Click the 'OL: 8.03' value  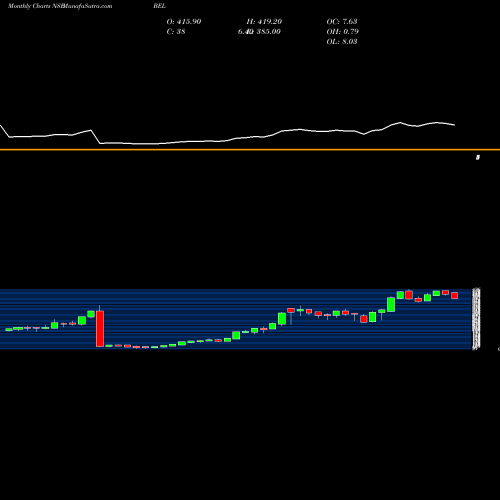pyautogui.click(x=342, y=42)
